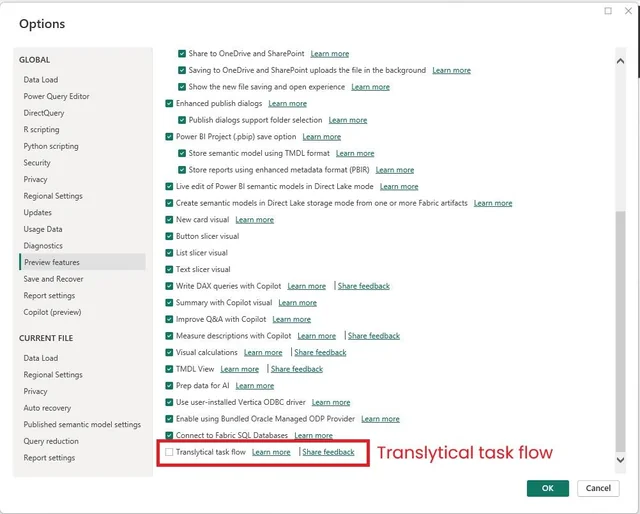Toggle Enhanced publish dialogs checkbox
The width and height of the screenshot is (640, 514).
(169, 103)
